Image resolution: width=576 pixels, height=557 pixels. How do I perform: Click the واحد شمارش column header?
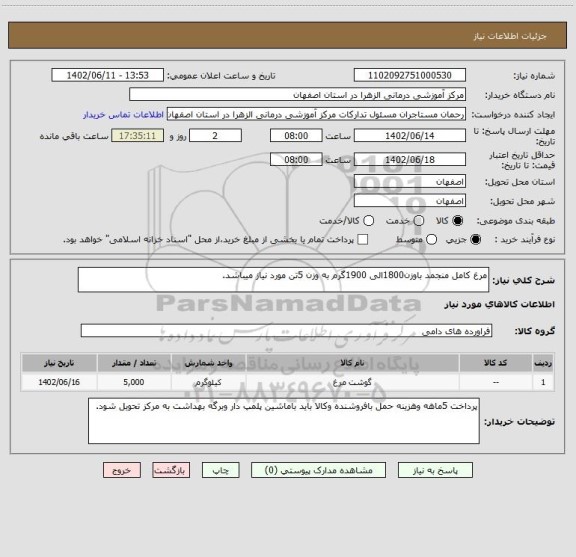tap(208, 363)
